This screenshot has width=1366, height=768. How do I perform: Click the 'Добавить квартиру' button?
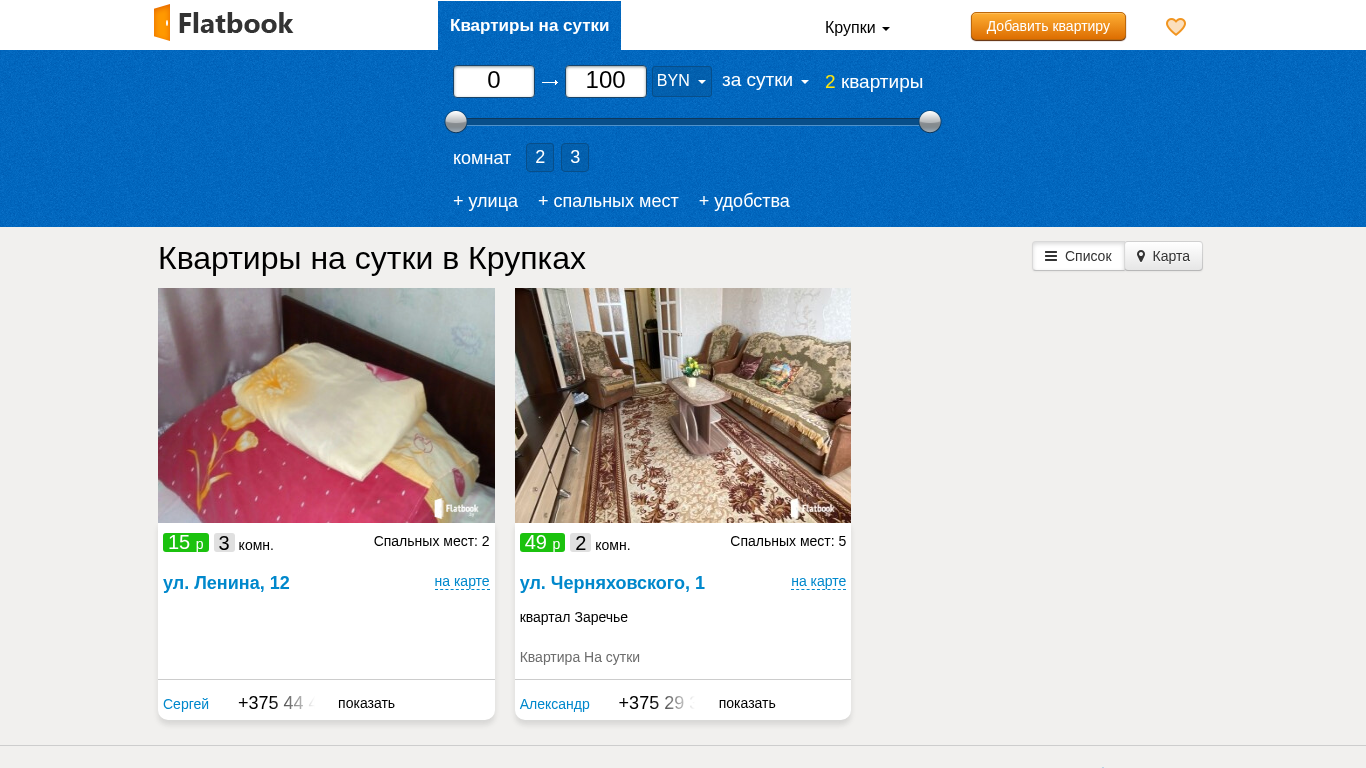click(x=1048, y=26)
